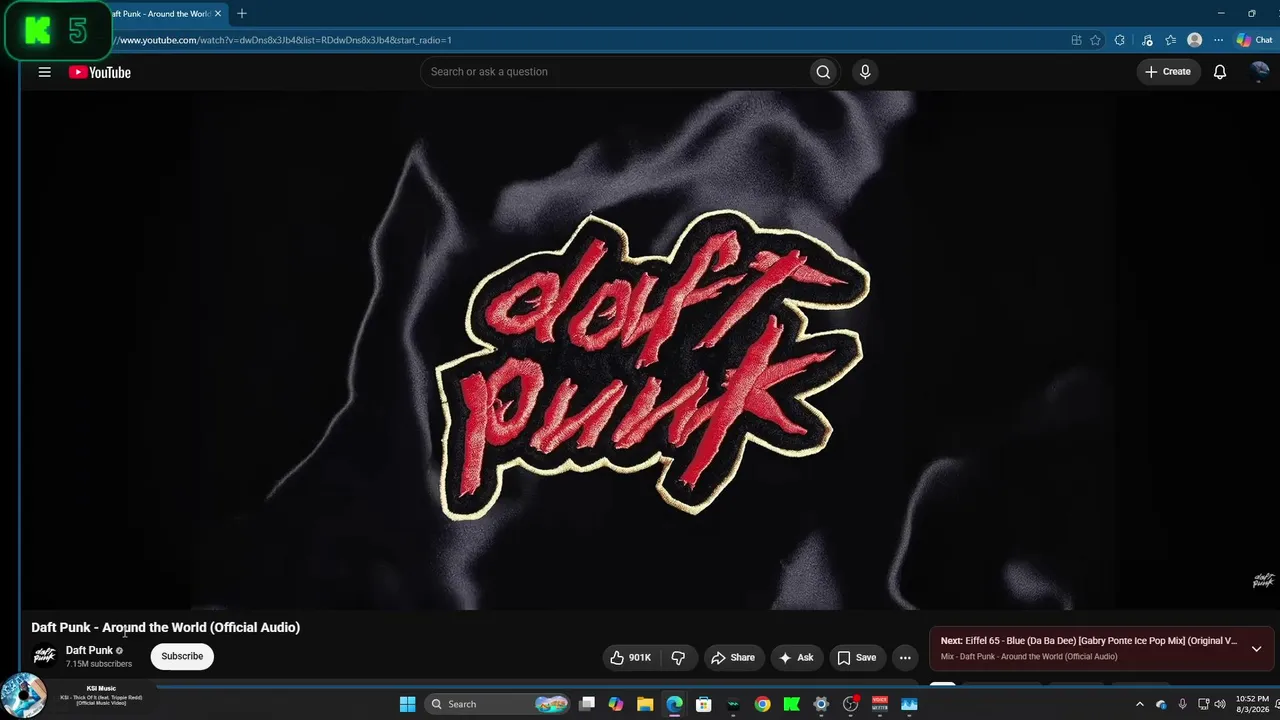Open Edge media control music icon
The width and height of the screenshot is (1280, 720).
[x=1147, y=40]
